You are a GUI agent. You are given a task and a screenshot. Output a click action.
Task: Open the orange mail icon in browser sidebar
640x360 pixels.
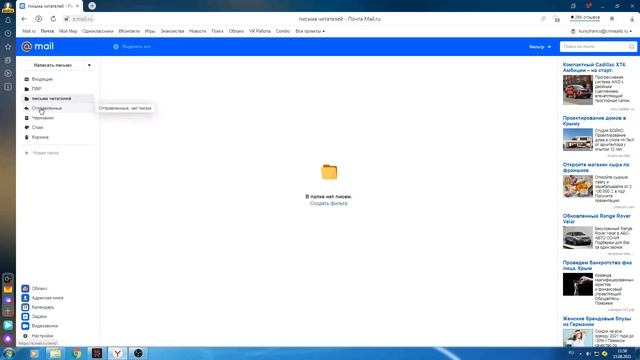click(8, 289)
